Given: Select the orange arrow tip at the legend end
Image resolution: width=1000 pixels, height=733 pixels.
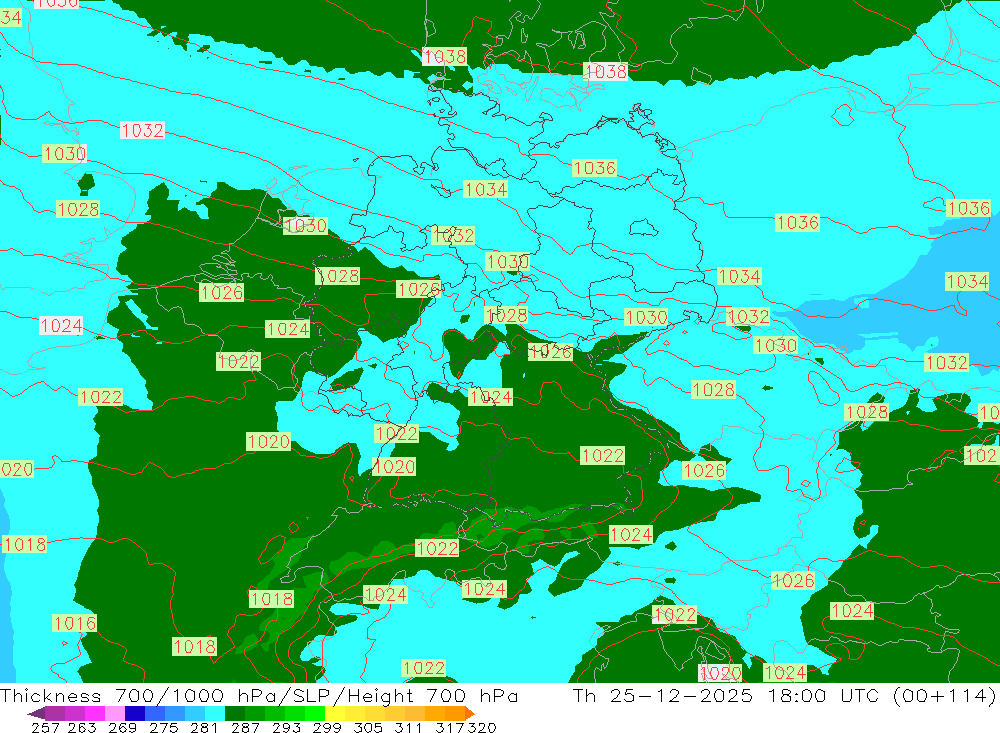Looking at the screenshot, I should 470,713.
